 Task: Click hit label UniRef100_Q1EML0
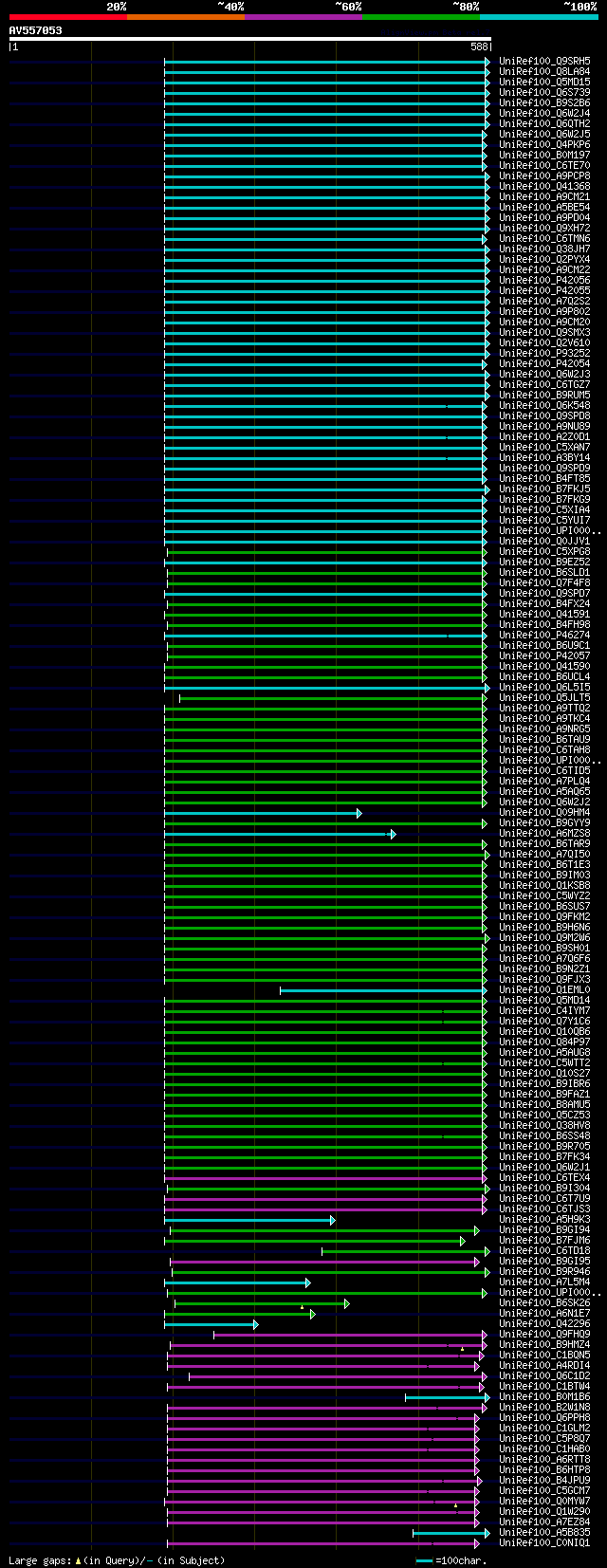544,989
